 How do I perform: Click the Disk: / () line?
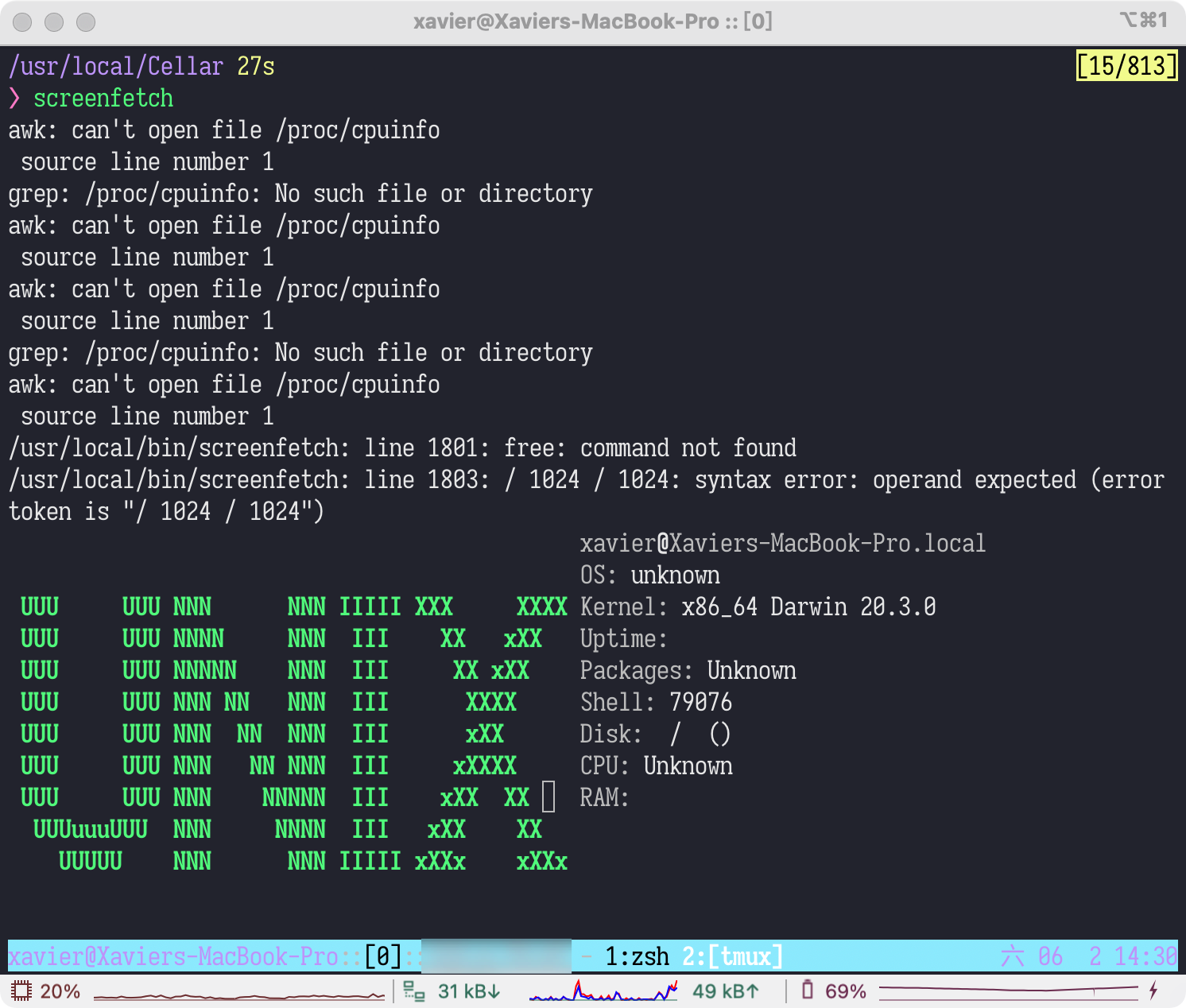656,734
